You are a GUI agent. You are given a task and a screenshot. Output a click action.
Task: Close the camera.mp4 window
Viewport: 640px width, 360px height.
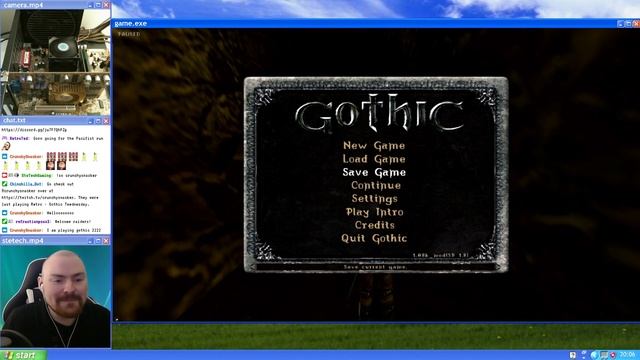coord(106,5)
